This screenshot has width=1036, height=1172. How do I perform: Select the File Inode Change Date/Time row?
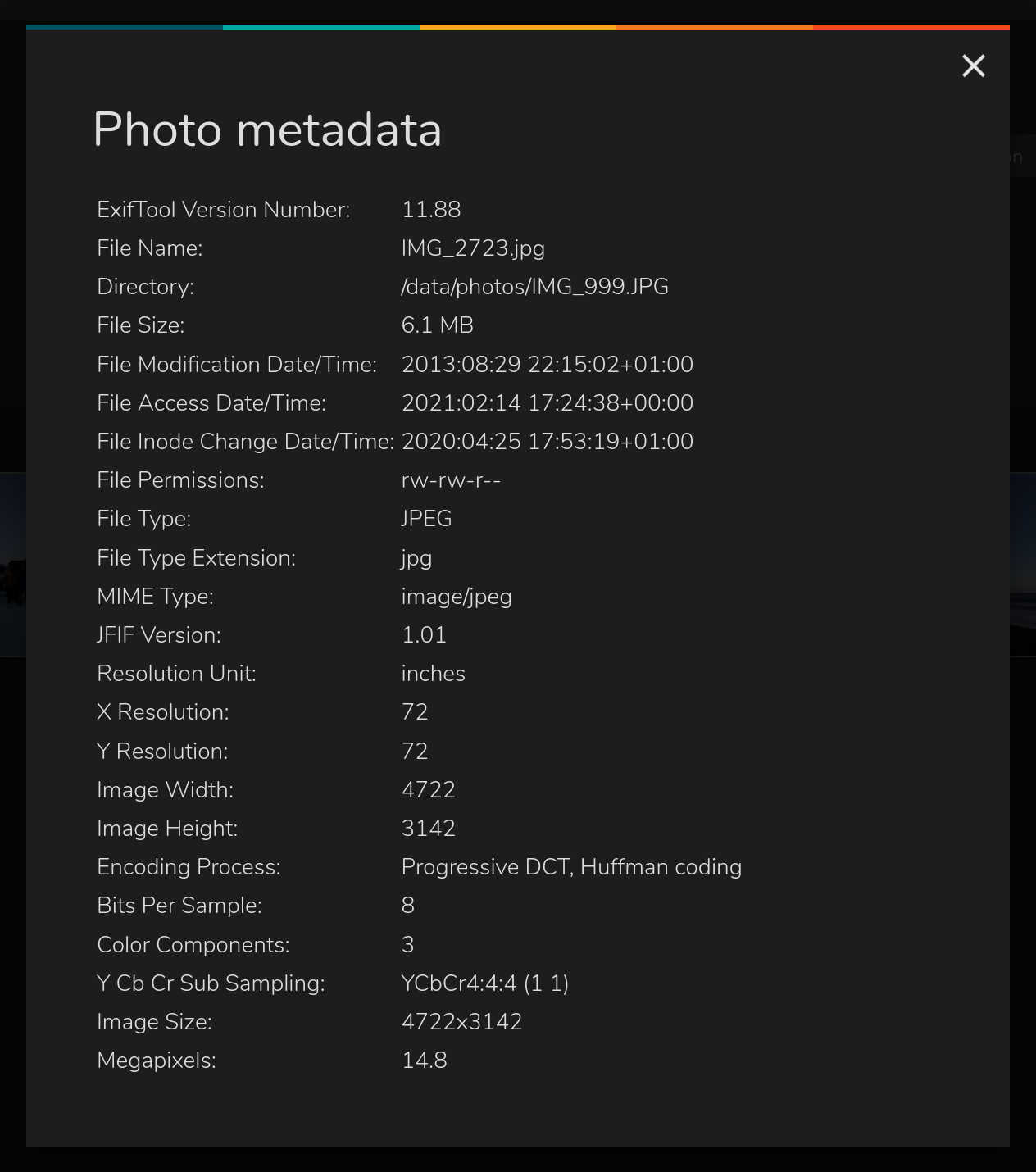click(x=547, y=441)
